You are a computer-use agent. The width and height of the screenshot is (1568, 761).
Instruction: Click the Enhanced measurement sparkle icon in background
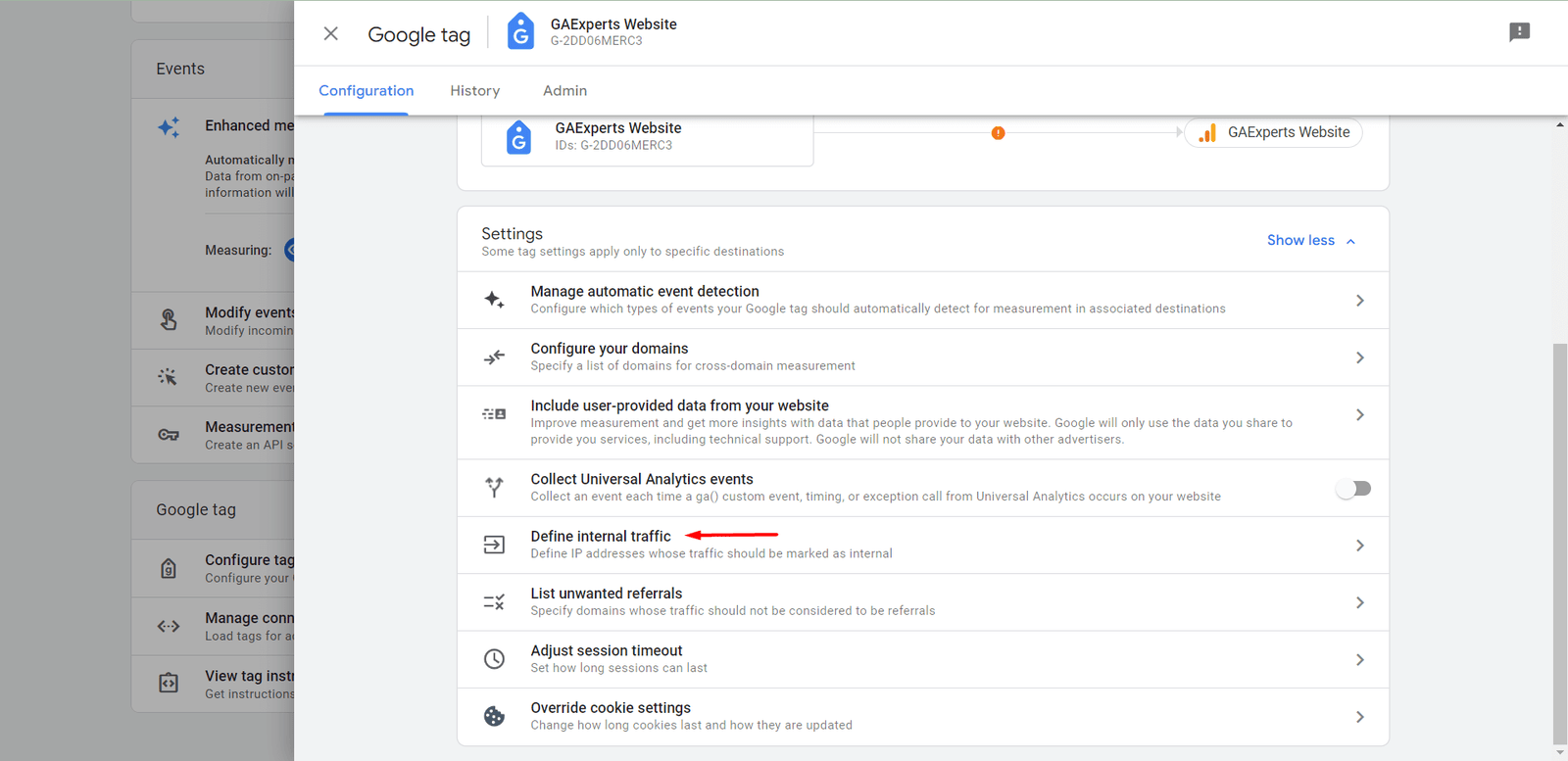169,127
